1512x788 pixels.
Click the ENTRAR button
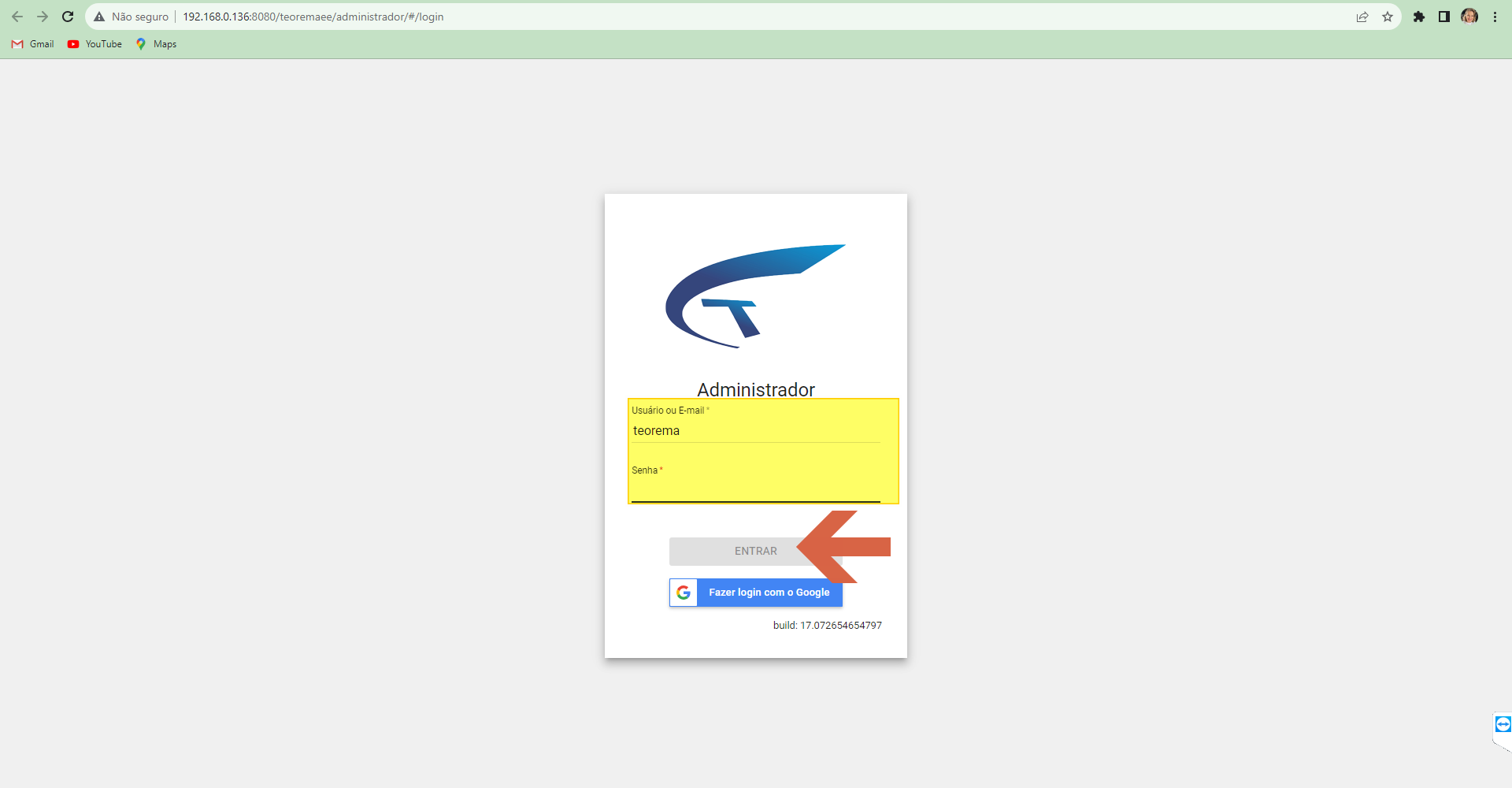tap(756, 552)
